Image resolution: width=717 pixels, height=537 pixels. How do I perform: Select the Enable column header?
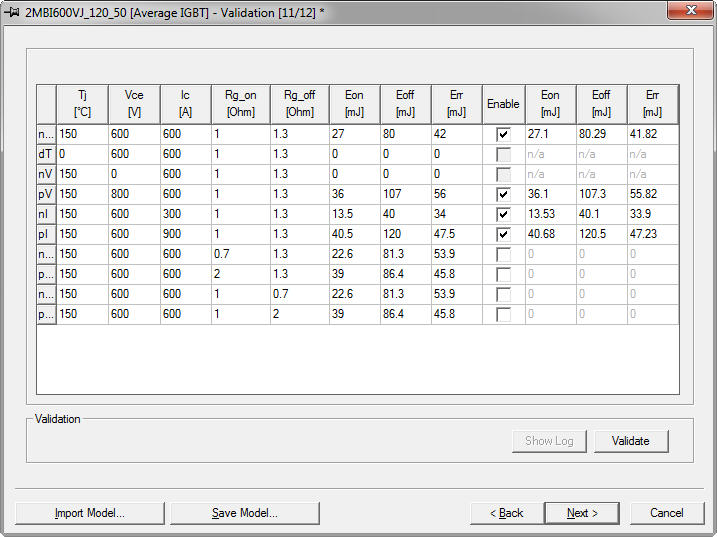click(503, 104)
